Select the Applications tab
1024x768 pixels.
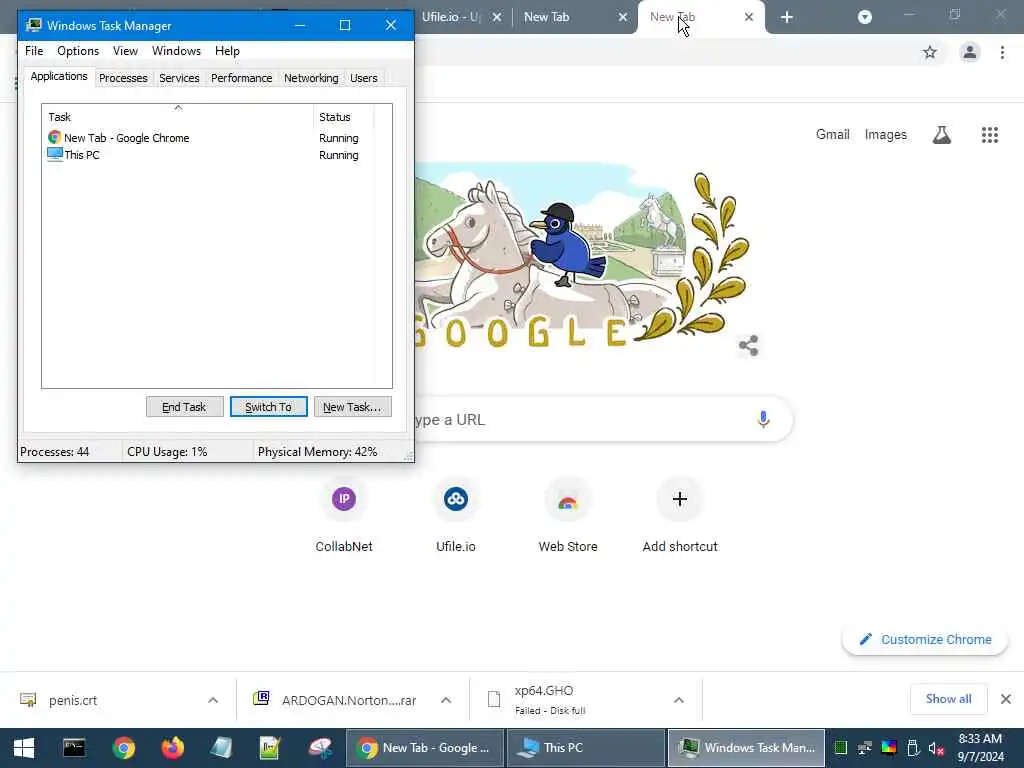click(x=59, y=76)
